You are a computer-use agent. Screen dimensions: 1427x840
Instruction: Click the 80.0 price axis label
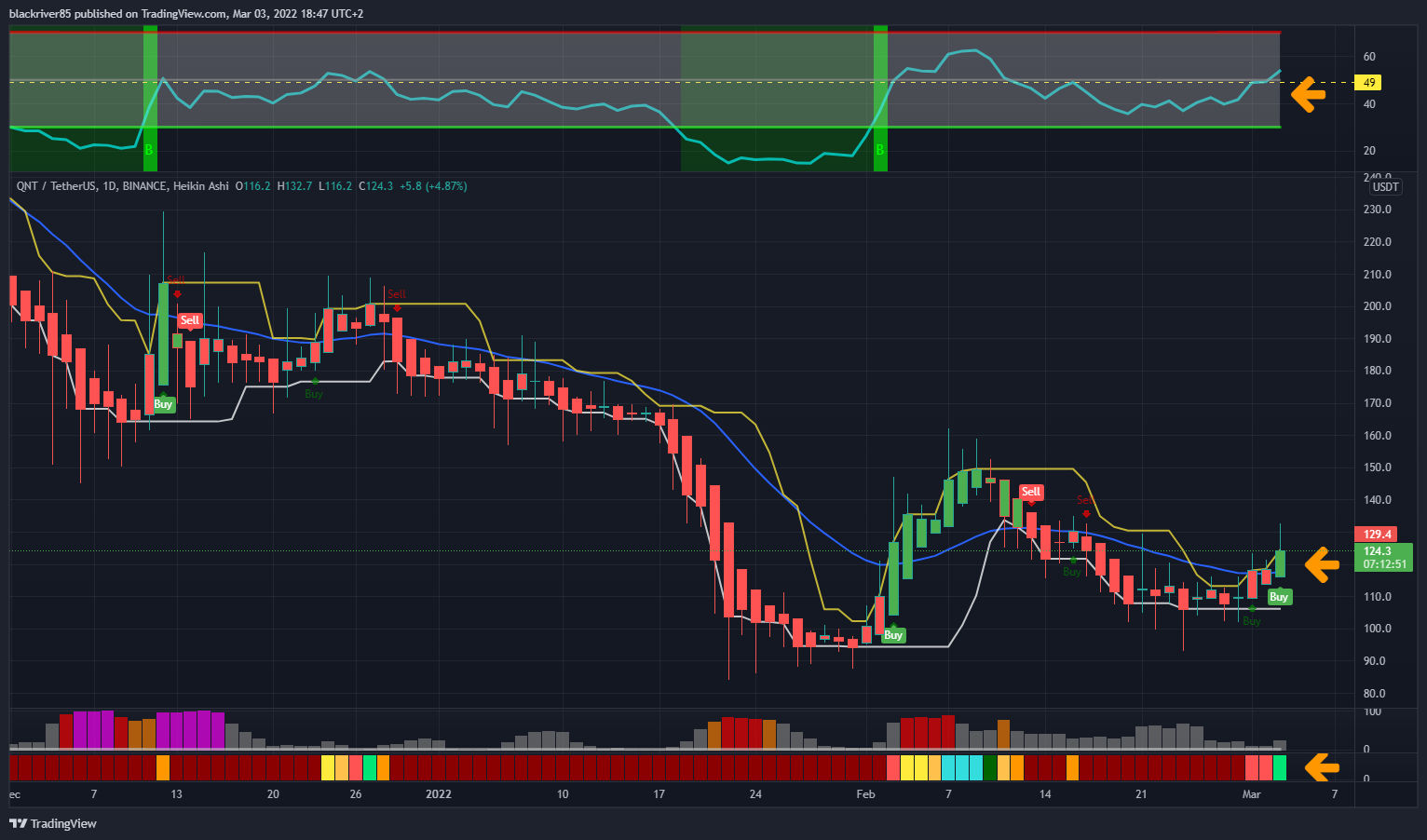(1374, 694)
